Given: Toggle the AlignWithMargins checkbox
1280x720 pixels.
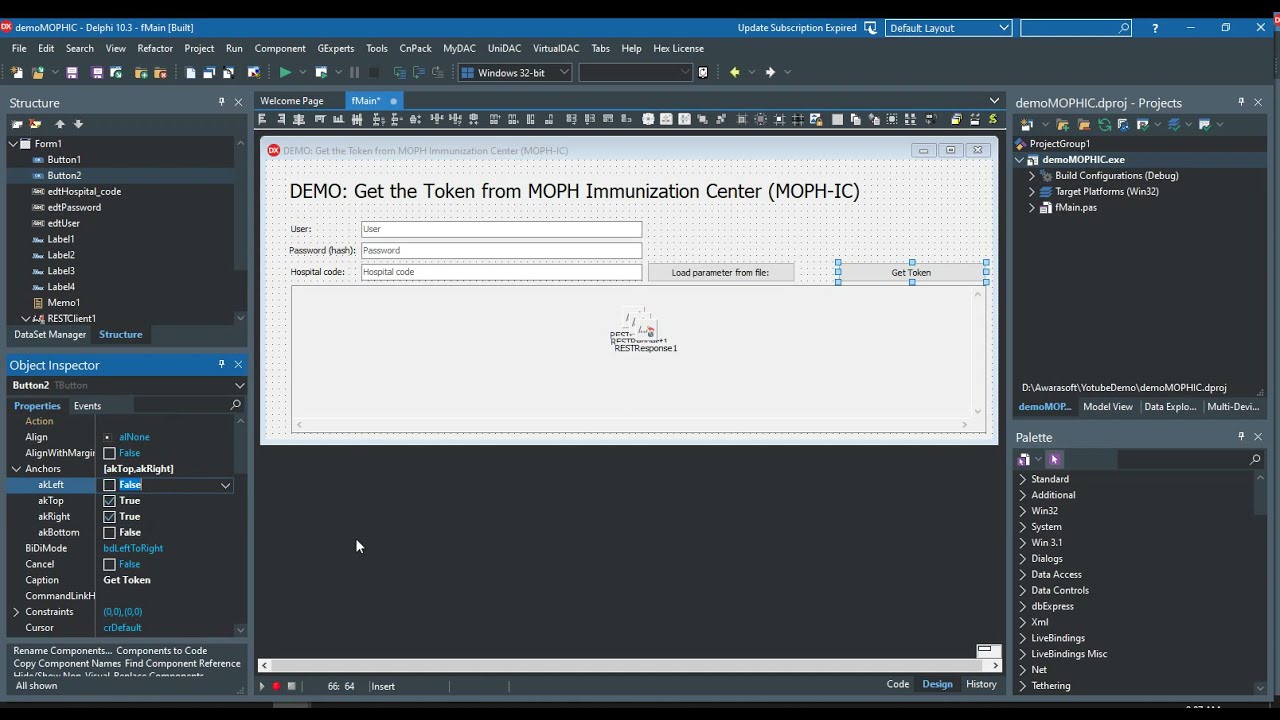Looking at the screenshot, I should point(110,453).
